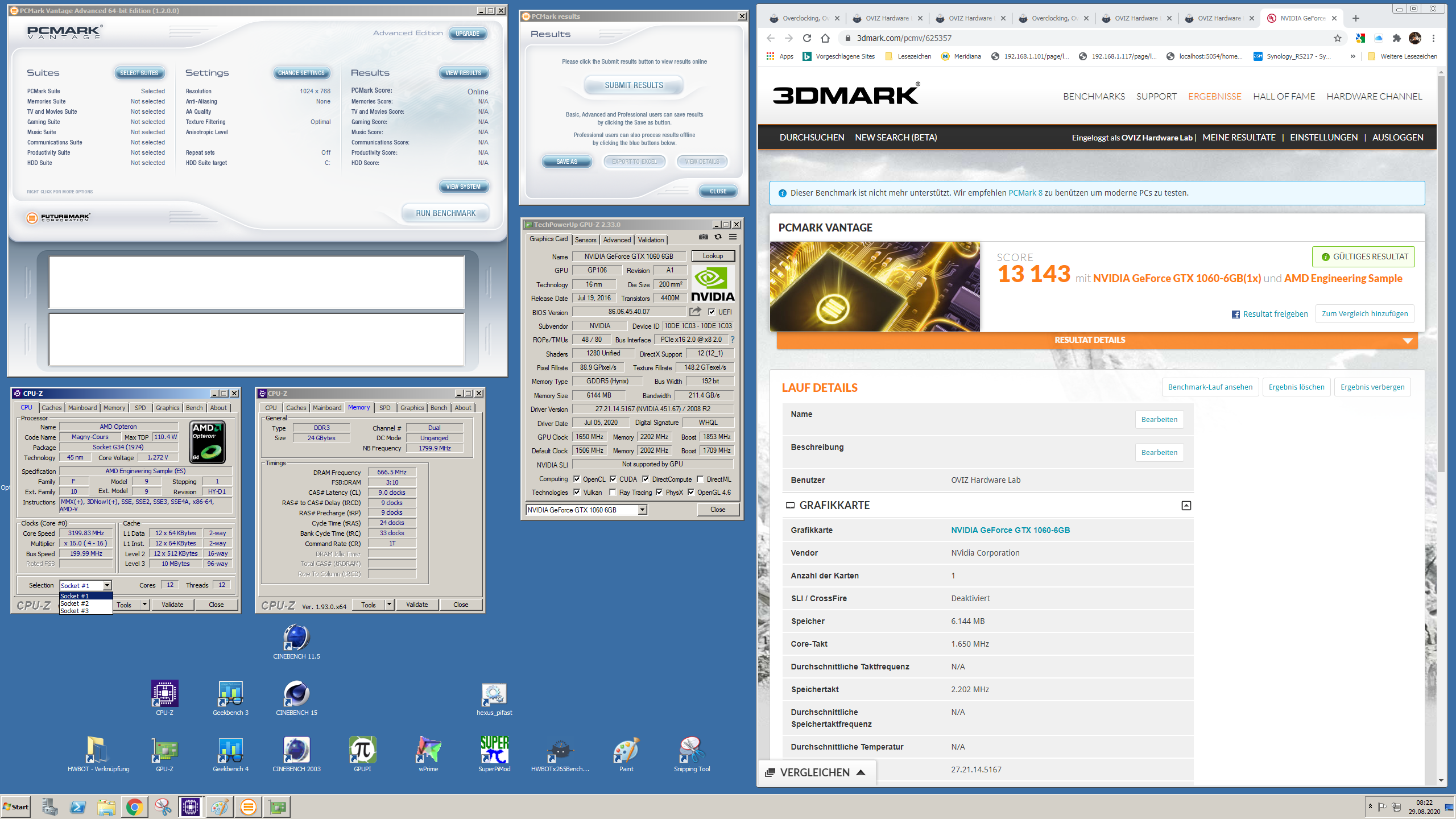The image size is (1456, 819).
Task: Open the taskbar File Explorer folder icon
Action: [x=106, y=806]
